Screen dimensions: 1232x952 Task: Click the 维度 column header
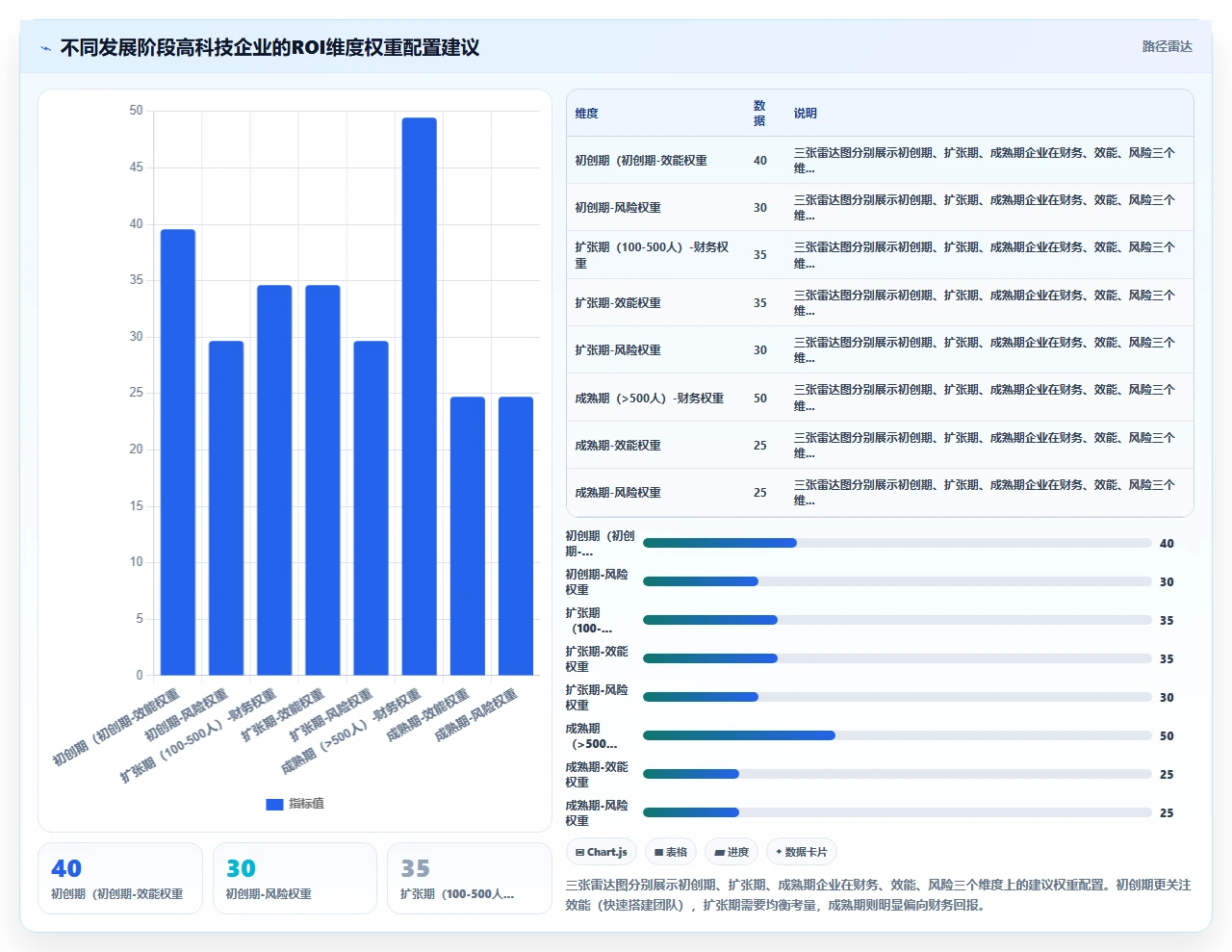click(x=587, y=114)
